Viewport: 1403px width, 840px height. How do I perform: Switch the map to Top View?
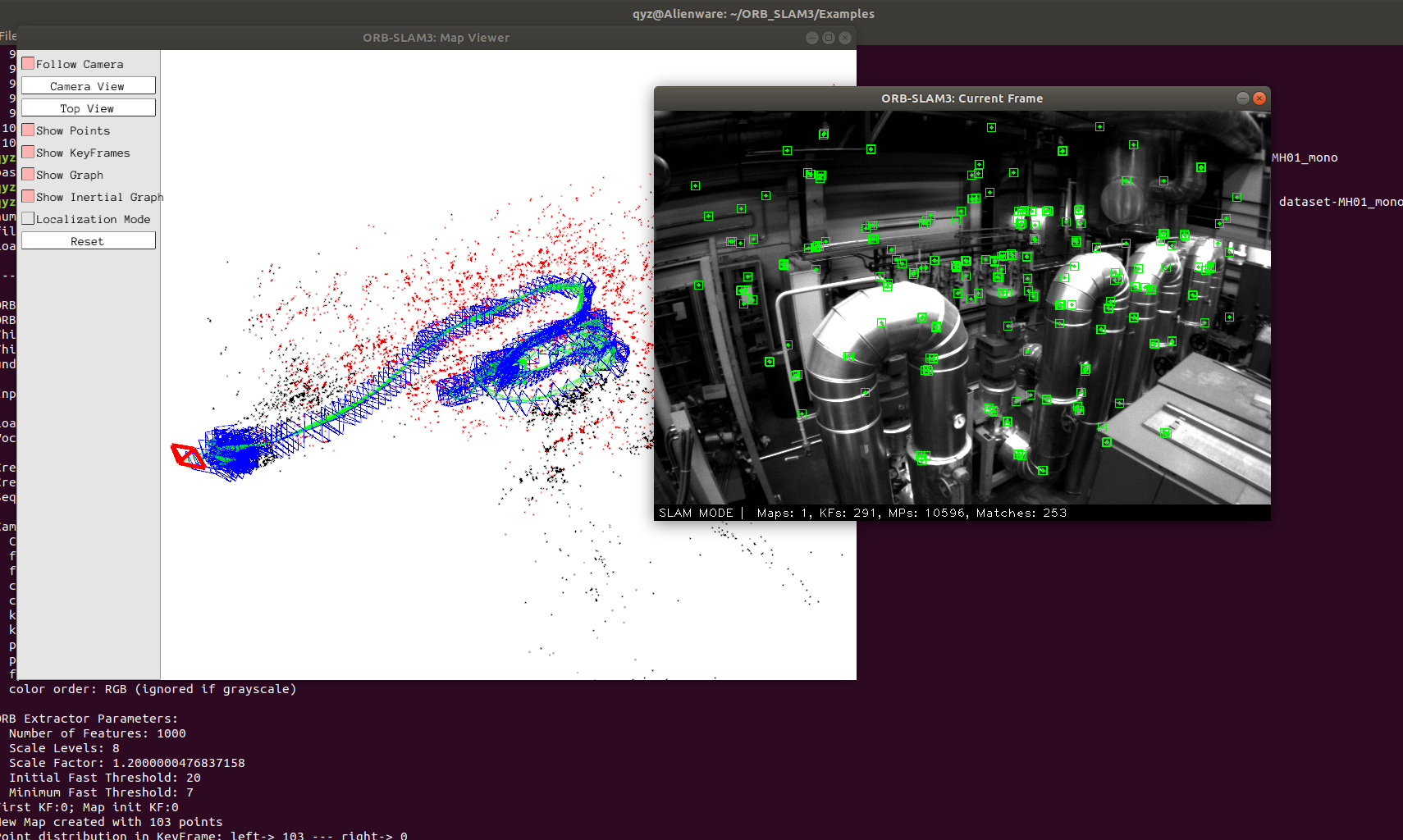point(88,107)
